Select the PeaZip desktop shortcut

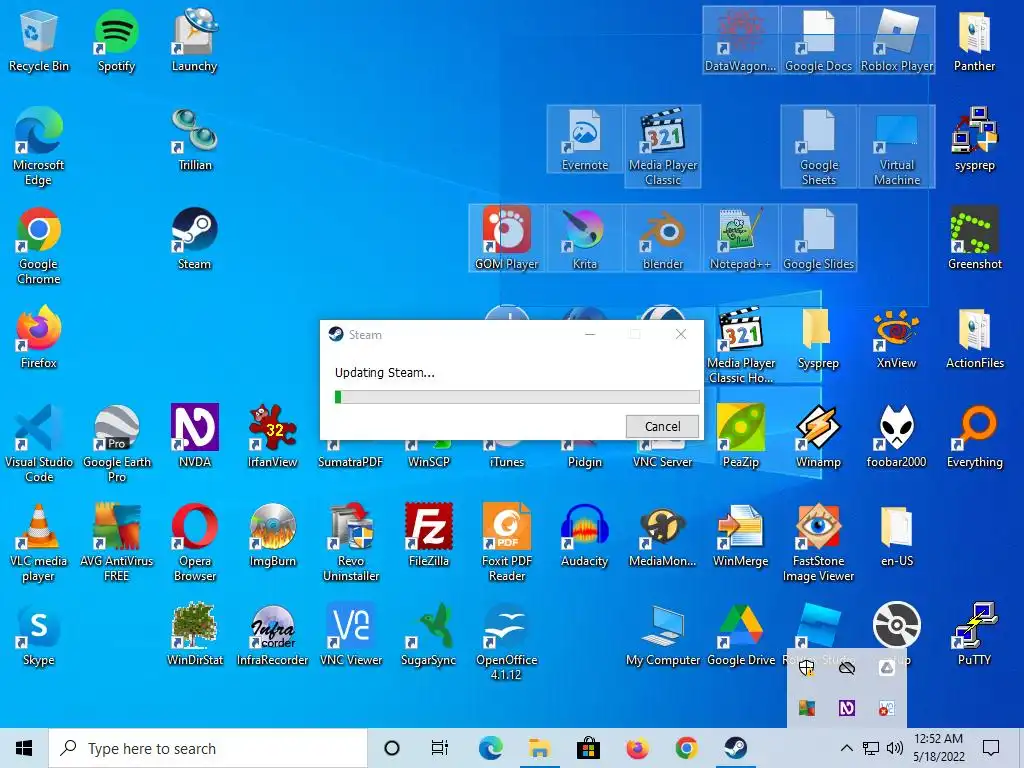(x=741, y=436)
